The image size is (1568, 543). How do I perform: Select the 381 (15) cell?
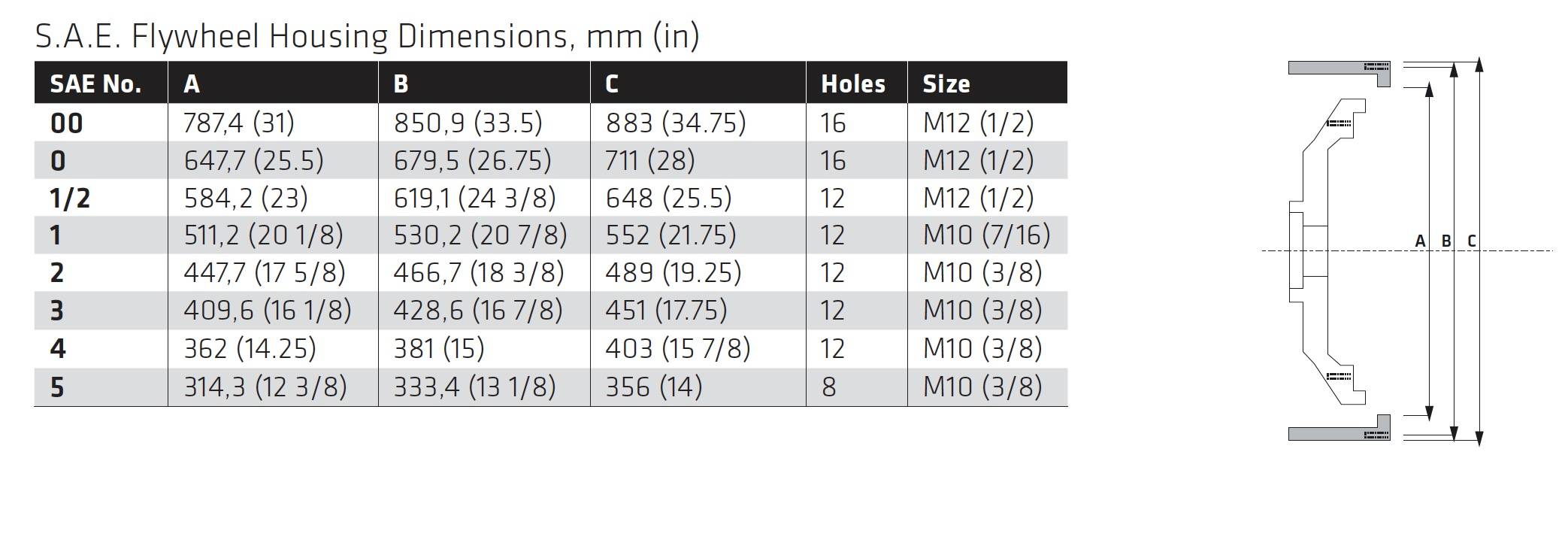click(439, 349)
